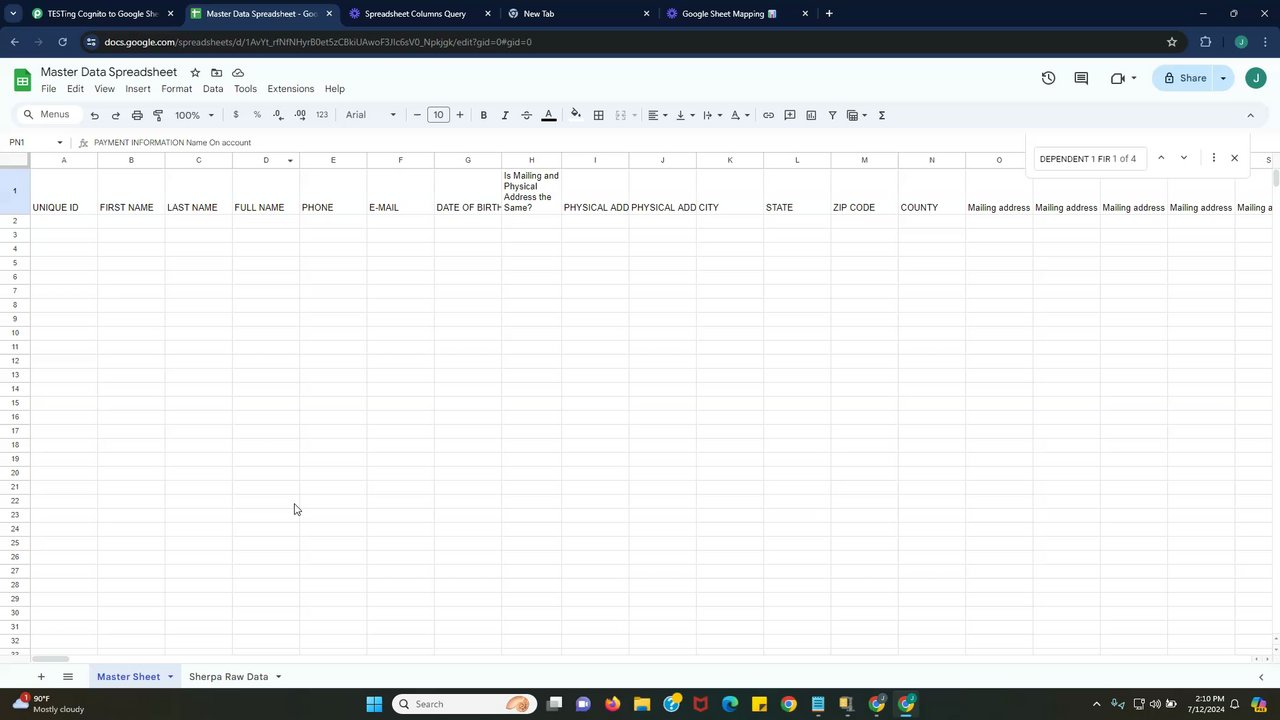Viewport: 1280px width, 720px height.
Task: Open the Functions sigma menu
Action: tap(882, 115)
